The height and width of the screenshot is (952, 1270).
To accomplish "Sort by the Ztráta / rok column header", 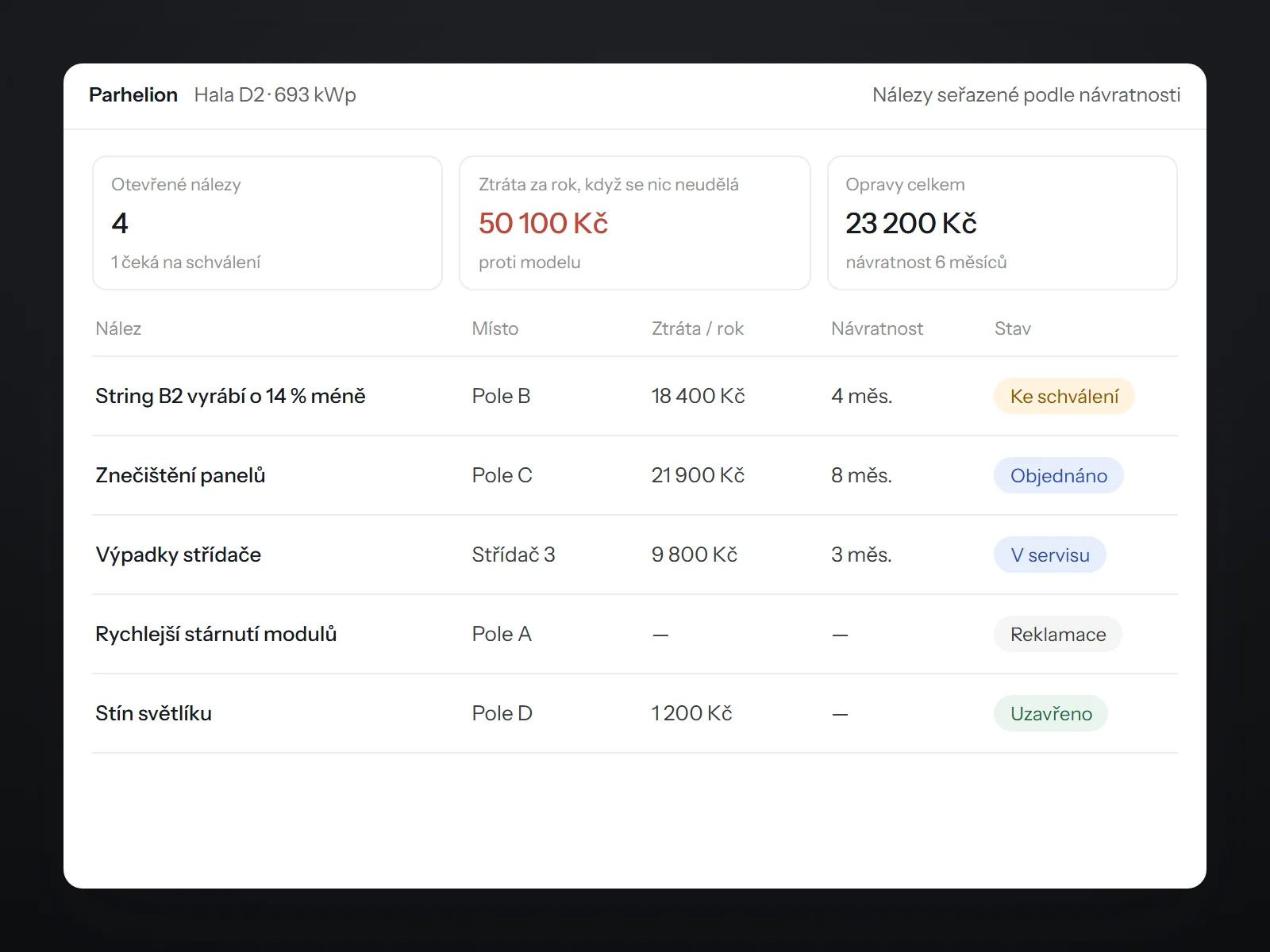I will coord(698,328).
